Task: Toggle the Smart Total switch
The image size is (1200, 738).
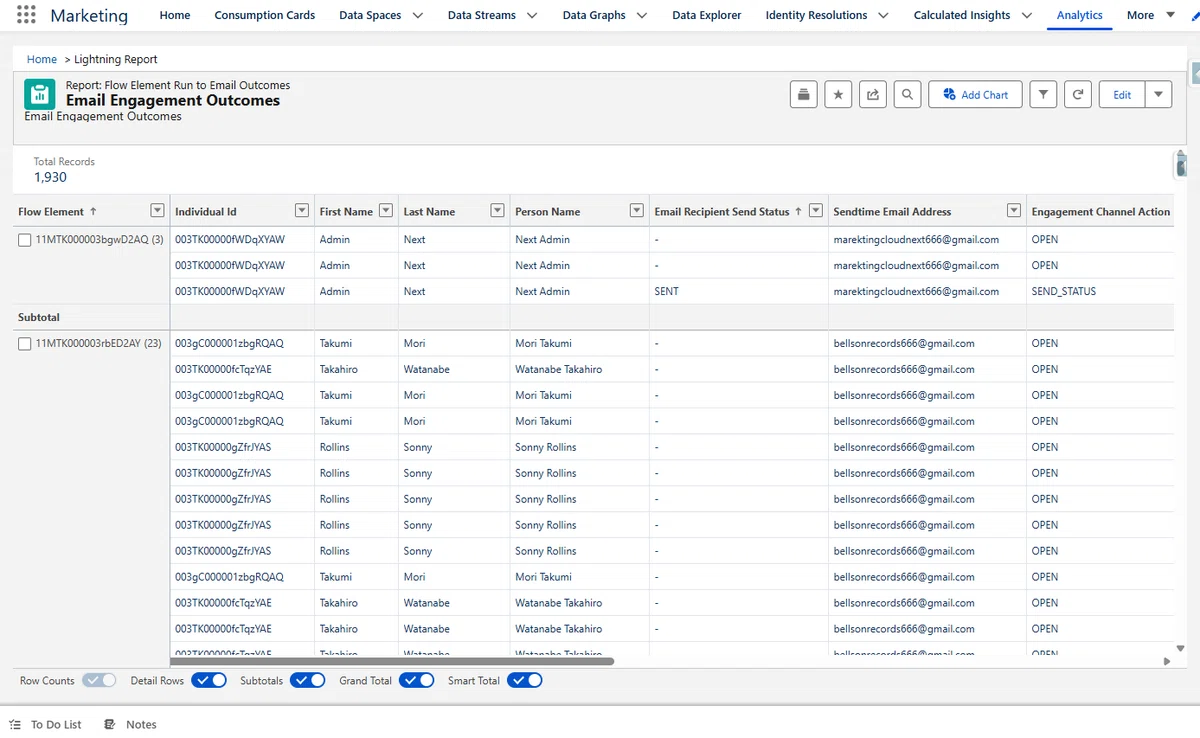Action: click(x=525, y=680)
